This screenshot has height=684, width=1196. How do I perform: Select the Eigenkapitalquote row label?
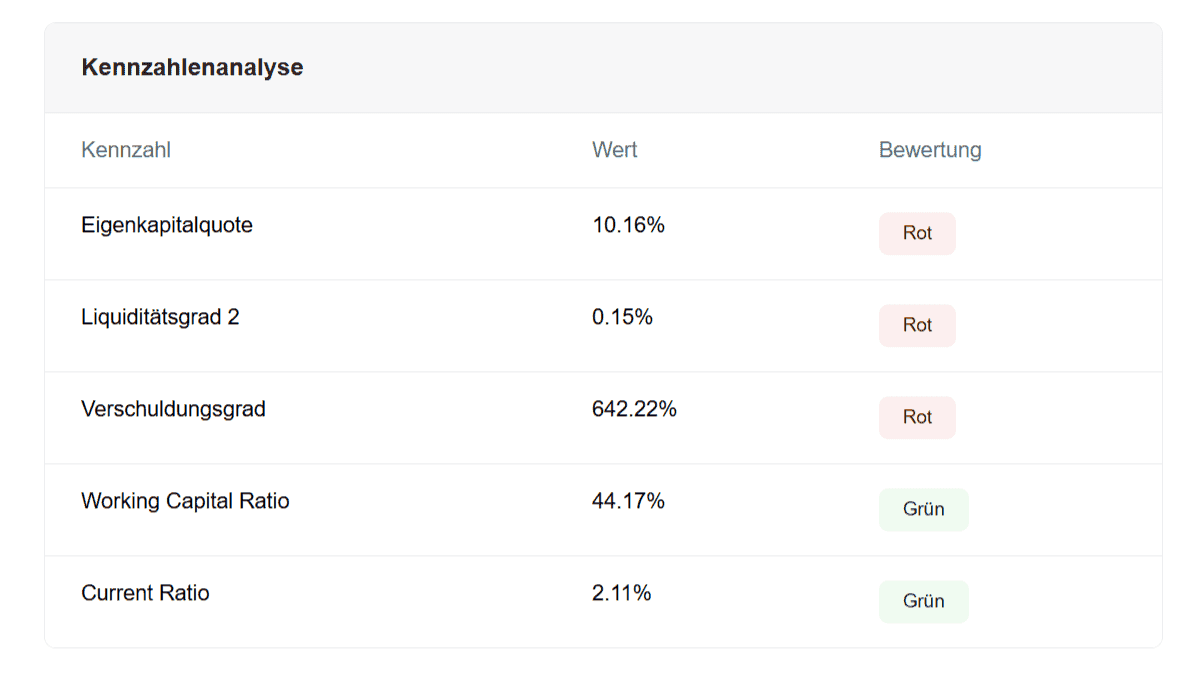click(x=167, y=224)
